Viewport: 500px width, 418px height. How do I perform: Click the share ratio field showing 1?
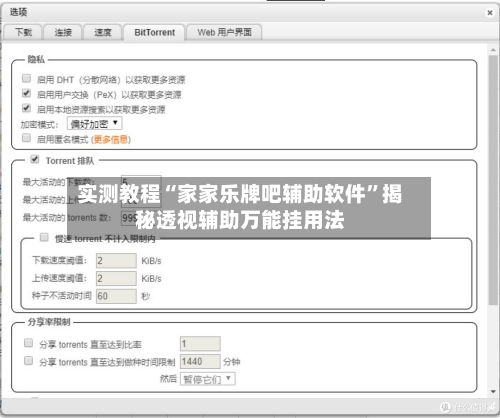pos(200,344)
